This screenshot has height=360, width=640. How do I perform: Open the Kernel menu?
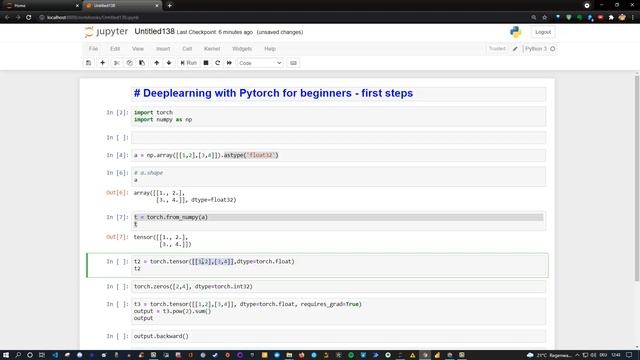pos(212,49)
